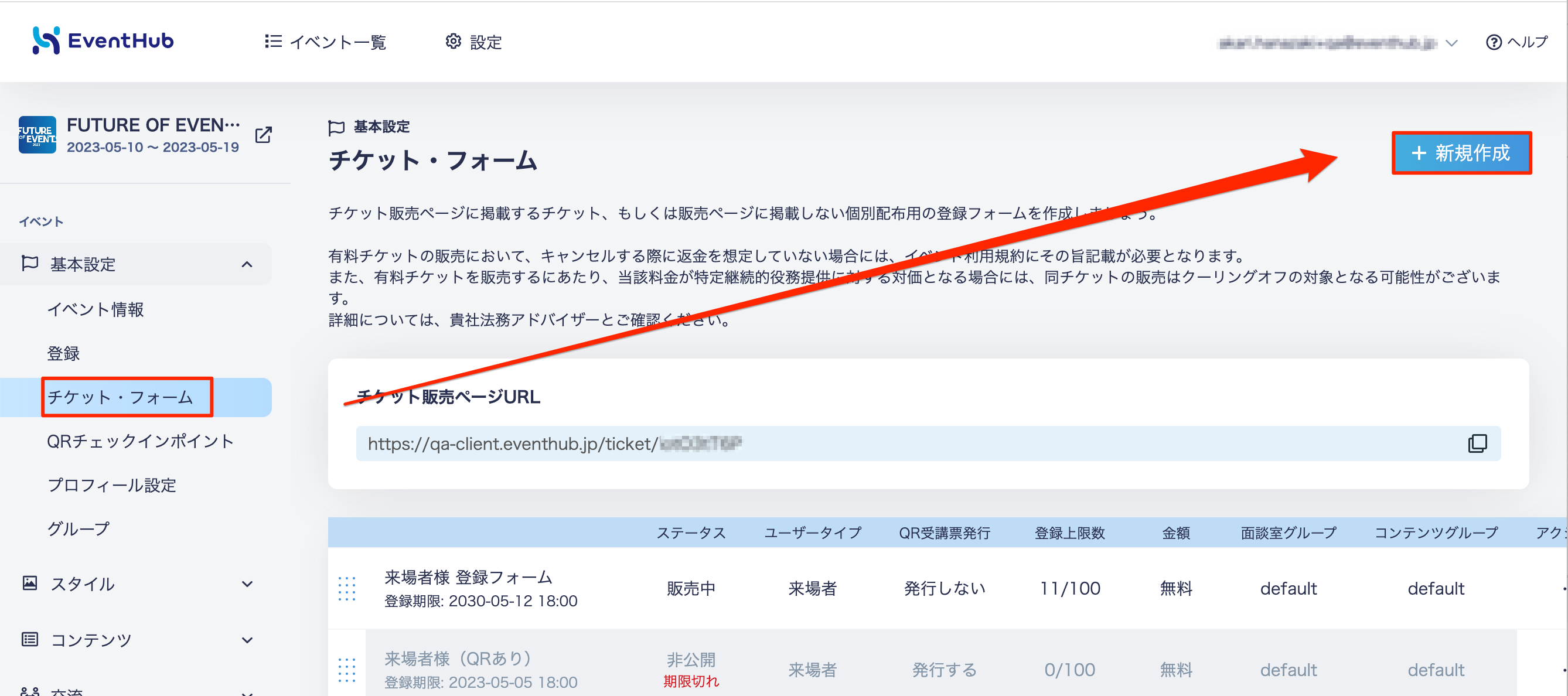Collapse the 基本設定 sidebar section chevron
The height and width of the screenshot is (696, 1568).
[x=247, y=265]
